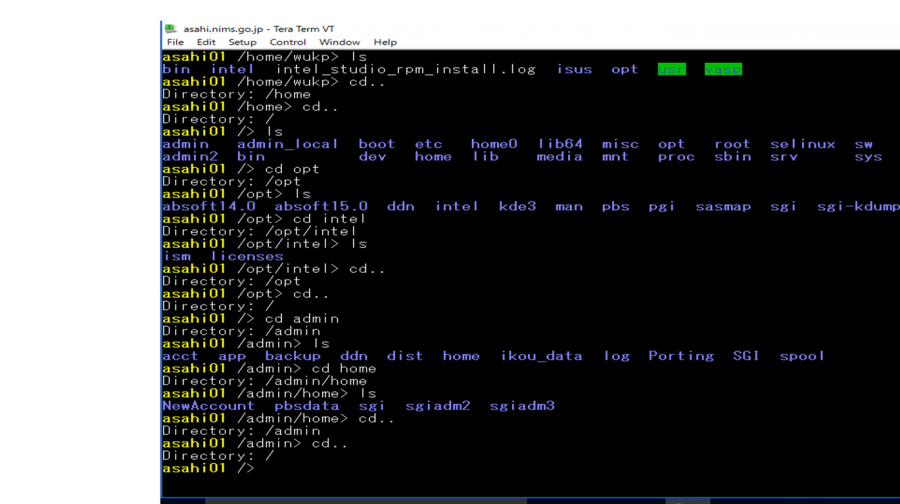Open the Control menu
The width and height of the screenshot is (900, 504).
288,42
